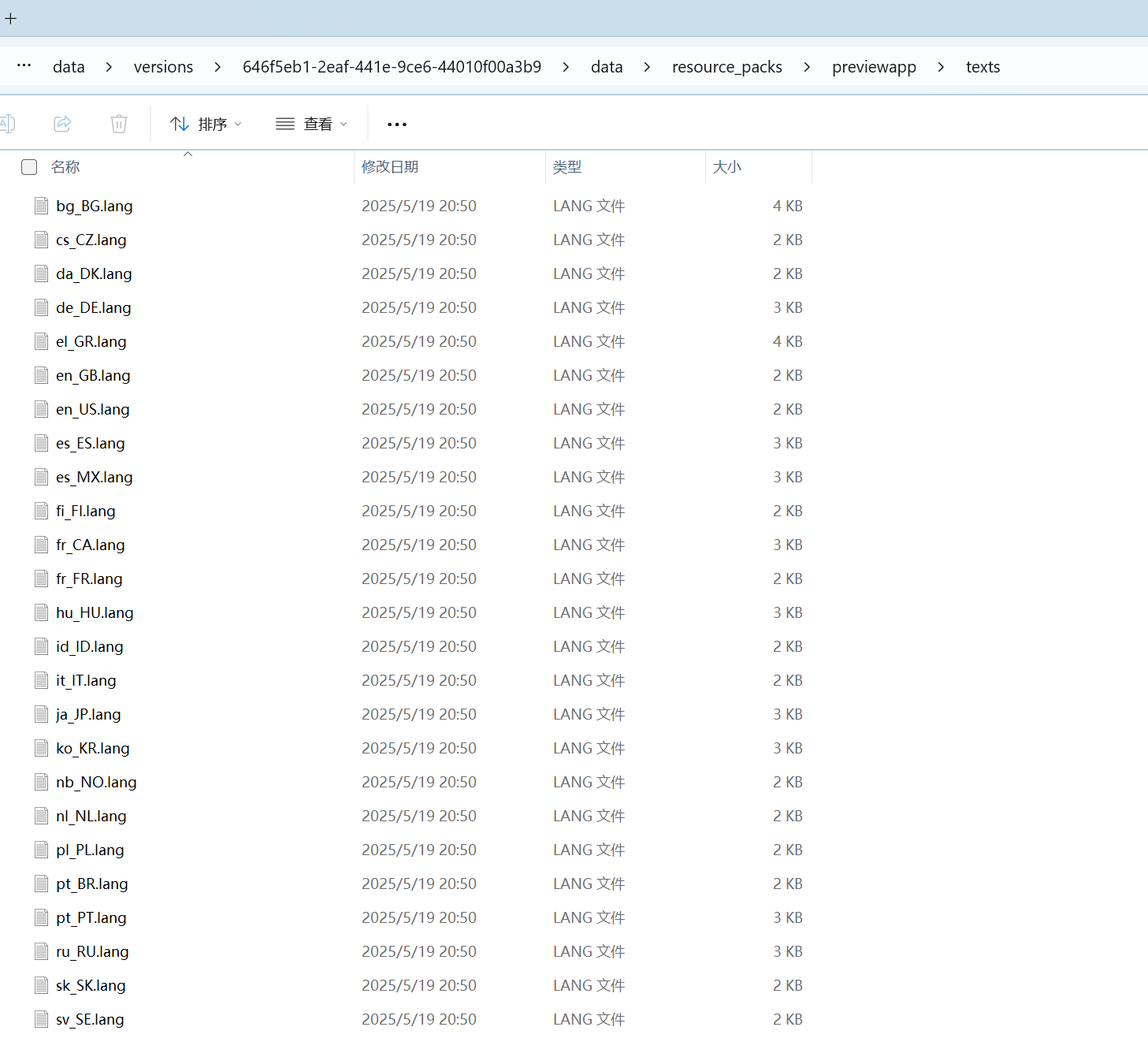This screenshot has height=1038, width=1148.
Task: Navigate to the versions breadcrumb folder
Action: point(163,67)
